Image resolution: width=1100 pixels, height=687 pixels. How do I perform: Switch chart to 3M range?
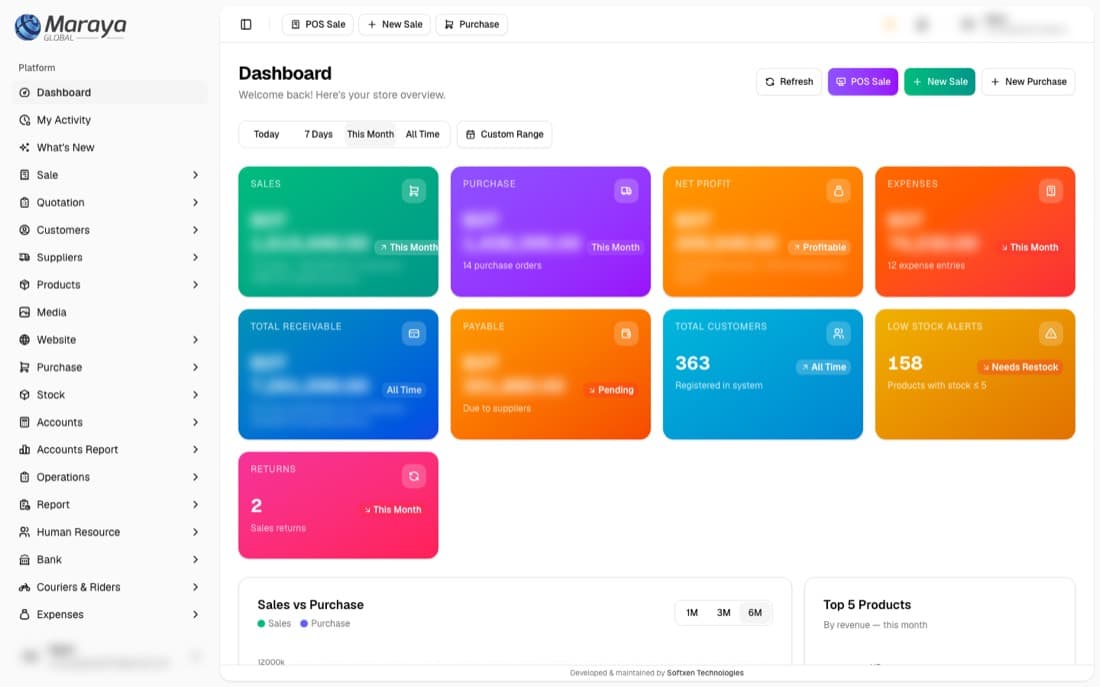click(x=723, y=613)
